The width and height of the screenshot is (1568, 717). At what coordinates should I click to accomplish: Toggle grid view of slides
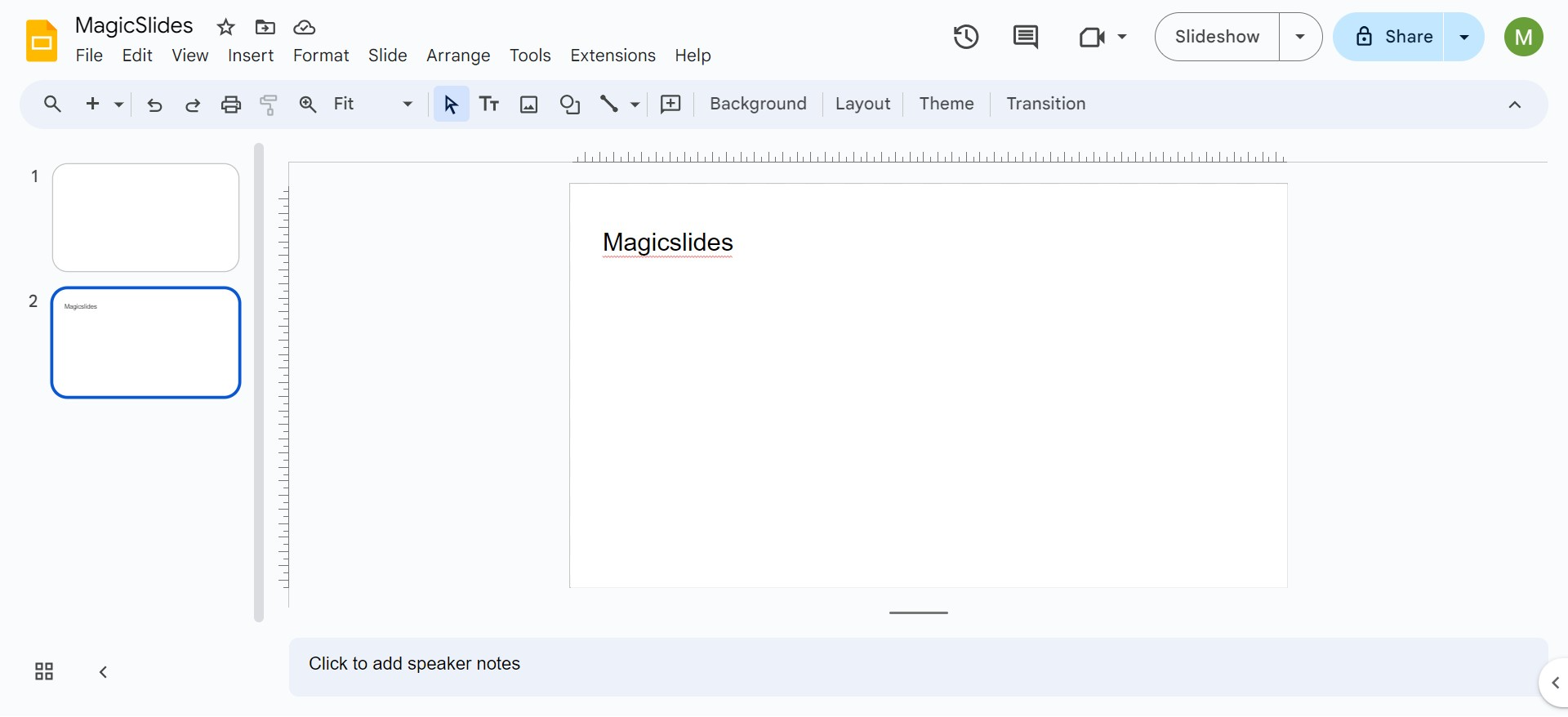coord(44,671)
